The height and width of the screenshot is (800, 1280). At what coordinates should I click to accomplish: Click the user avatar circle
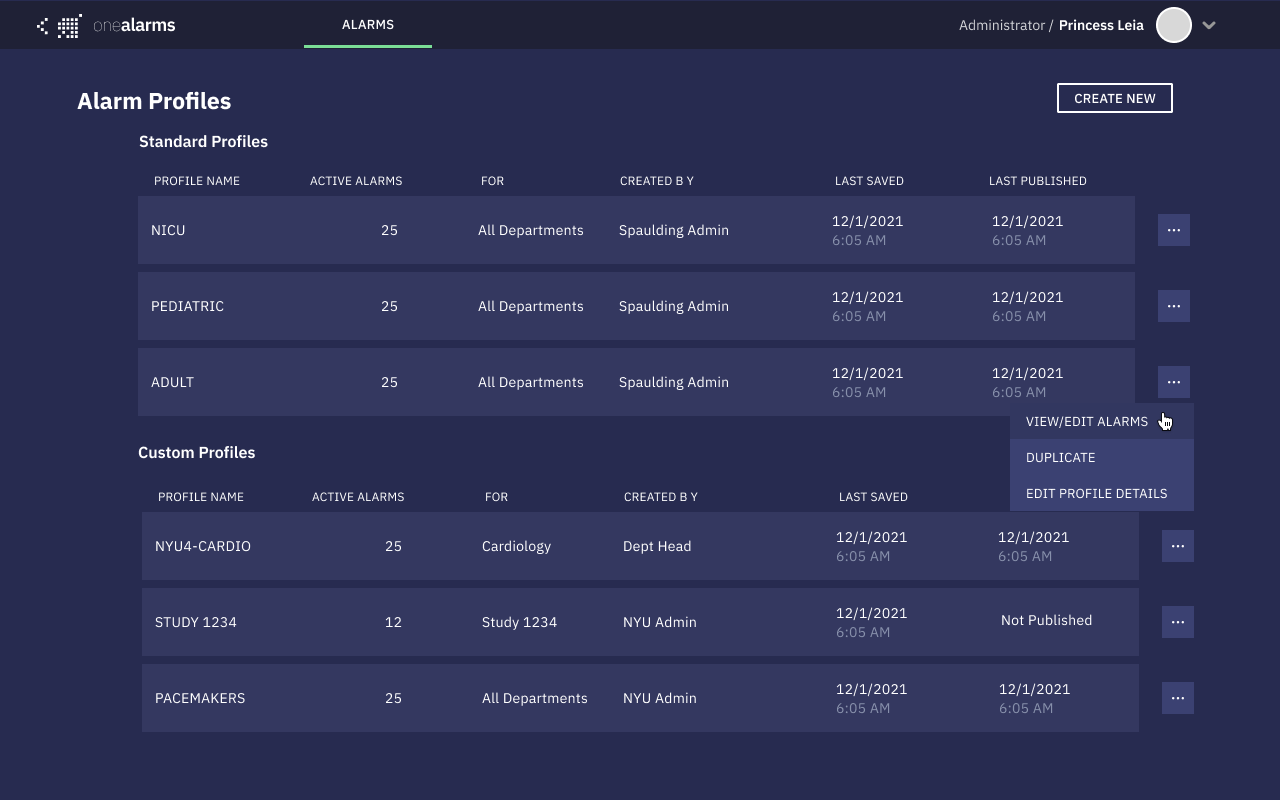[x=1173, y=25]
